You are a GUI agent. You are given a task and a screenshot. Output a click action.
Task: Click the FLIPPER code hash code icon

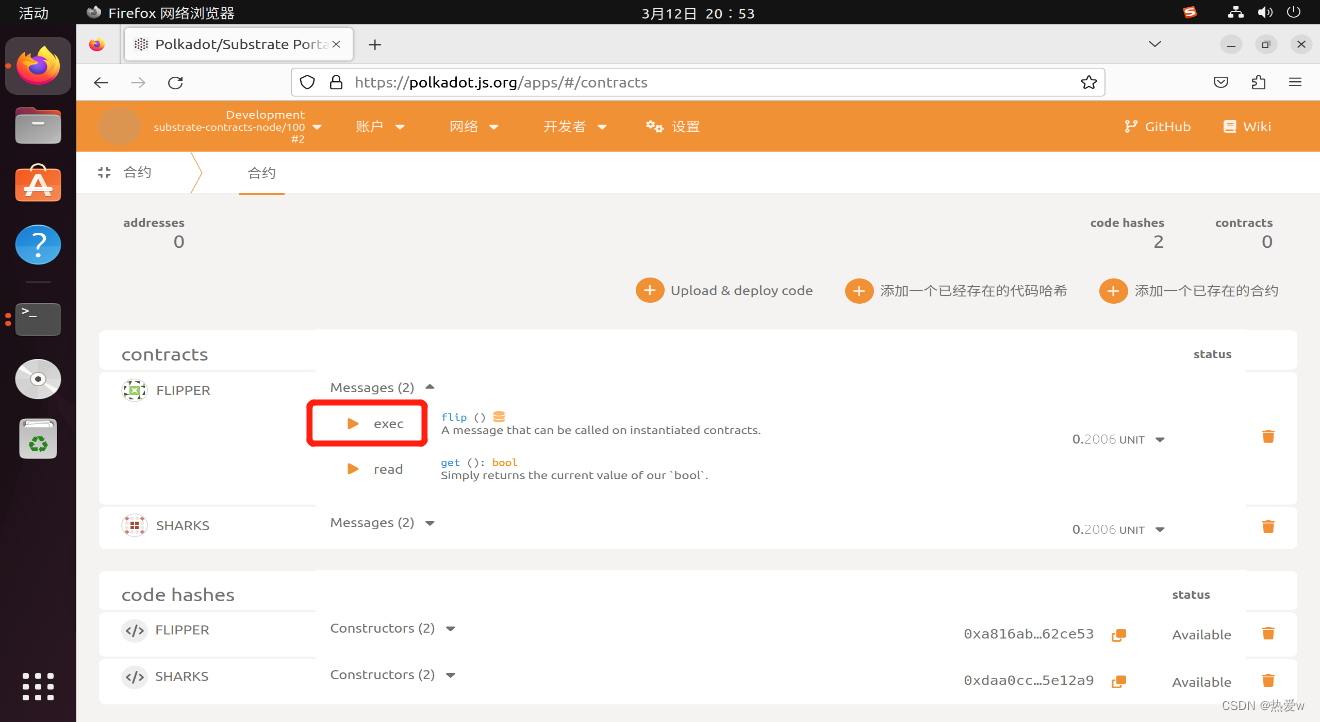tap(134, 630)
